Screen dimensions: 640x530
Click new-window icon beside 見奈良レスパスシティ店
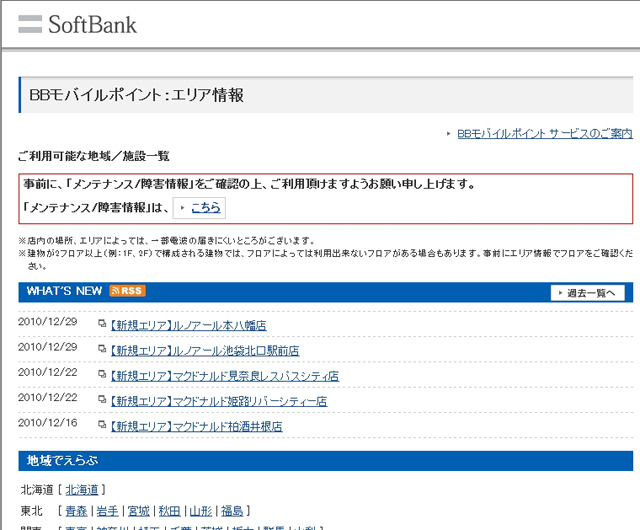pos(102,374)
